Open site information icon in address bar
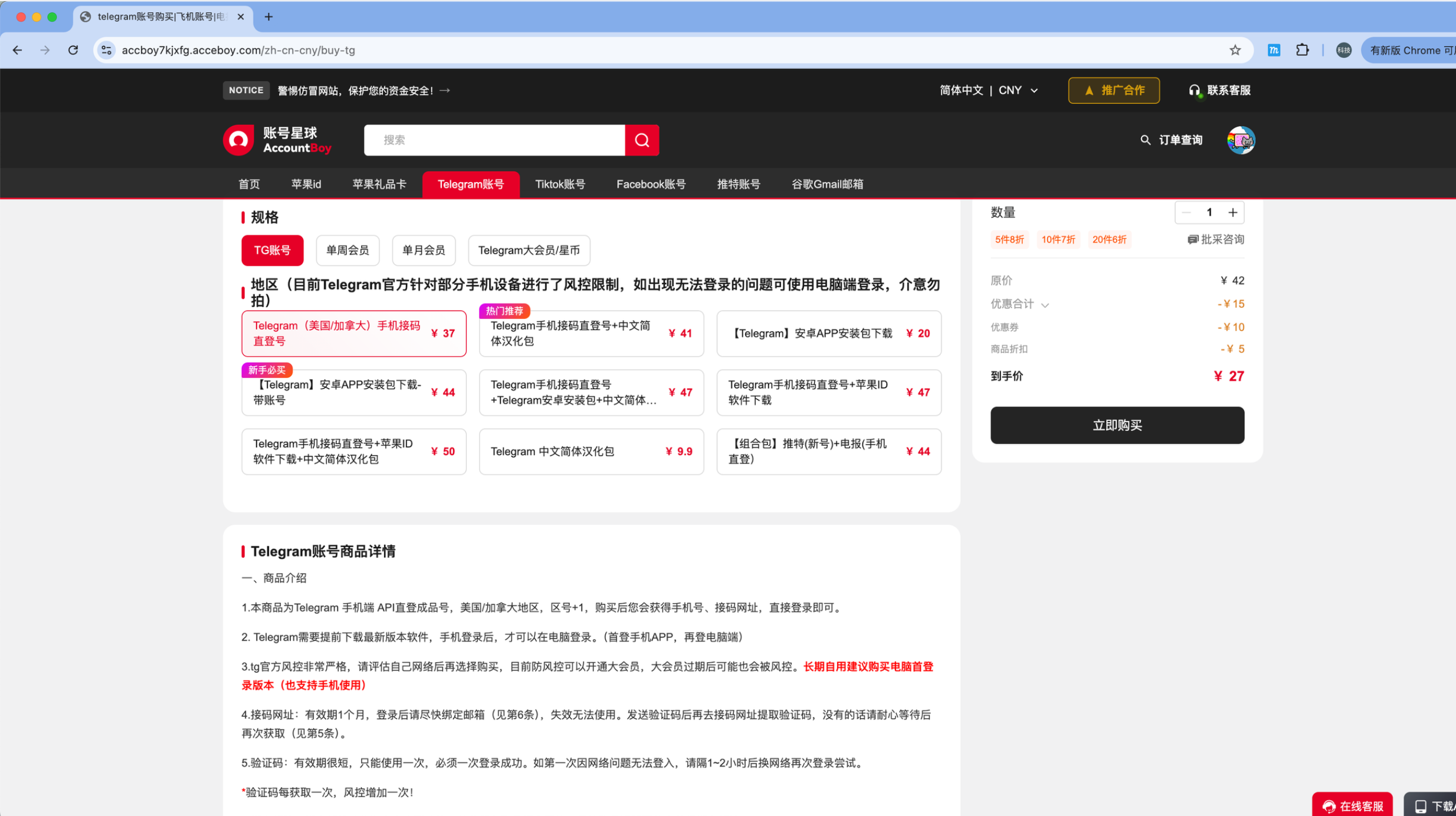The image size is (1456, 816). (x=107, y=50)
